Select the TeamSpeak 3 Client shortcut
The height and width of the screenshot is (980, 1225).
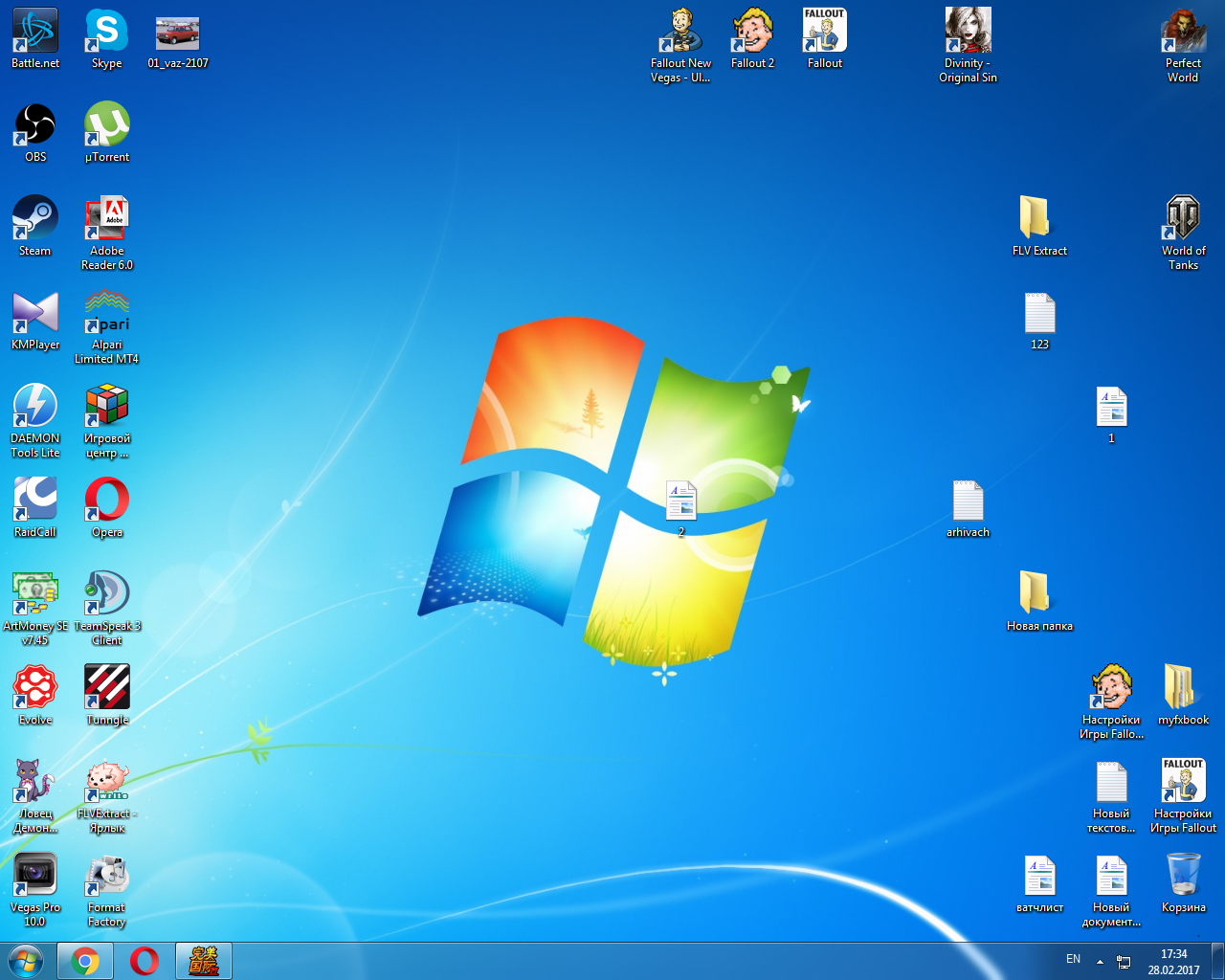(x=107, y=610)
